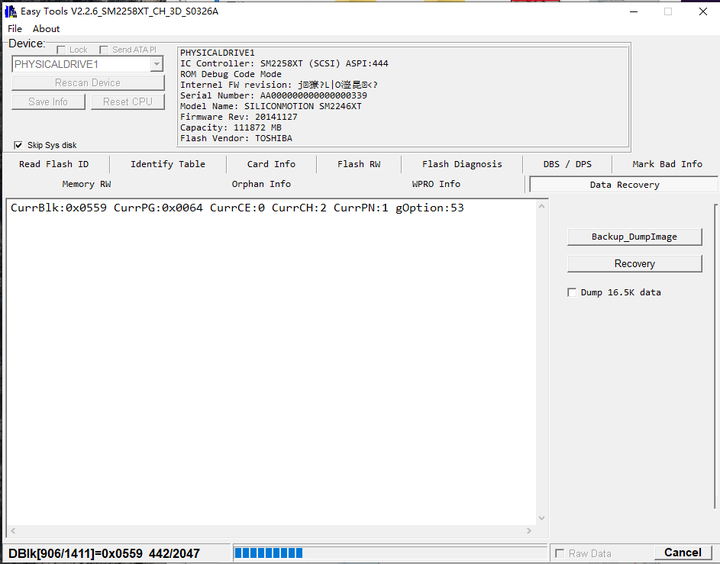
Task: Click the ROM Debug Code Mode line
Action: click(x=231, y=74)
